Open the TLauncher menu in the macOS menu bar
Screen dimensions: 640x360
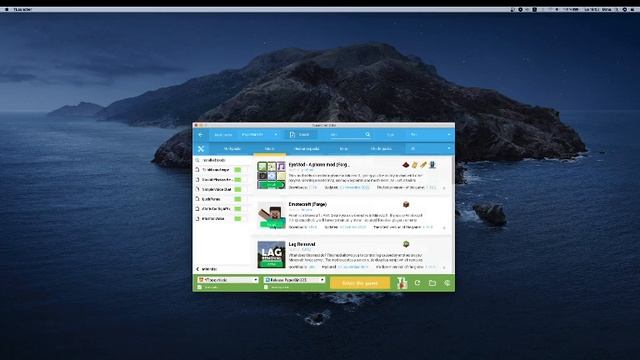click(x=23, y=9)
